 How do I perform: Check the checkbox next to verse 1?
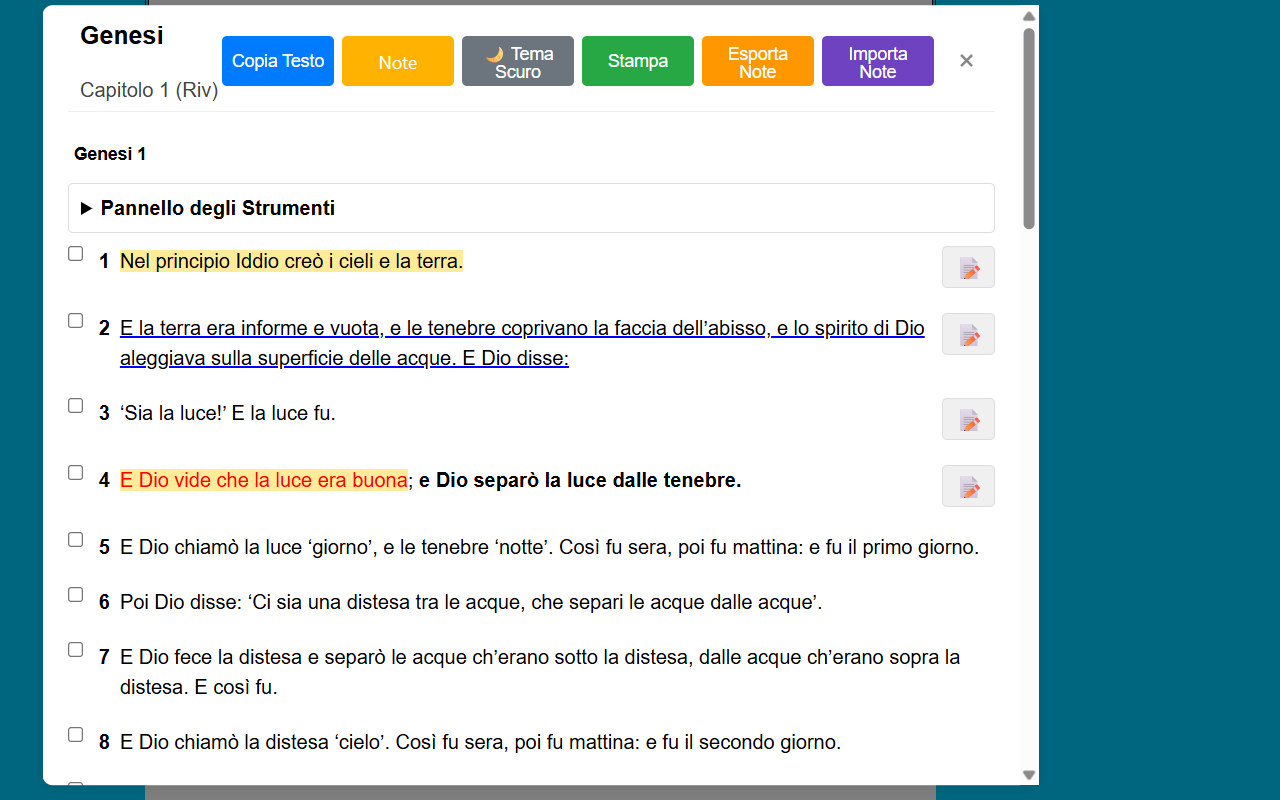75,253
